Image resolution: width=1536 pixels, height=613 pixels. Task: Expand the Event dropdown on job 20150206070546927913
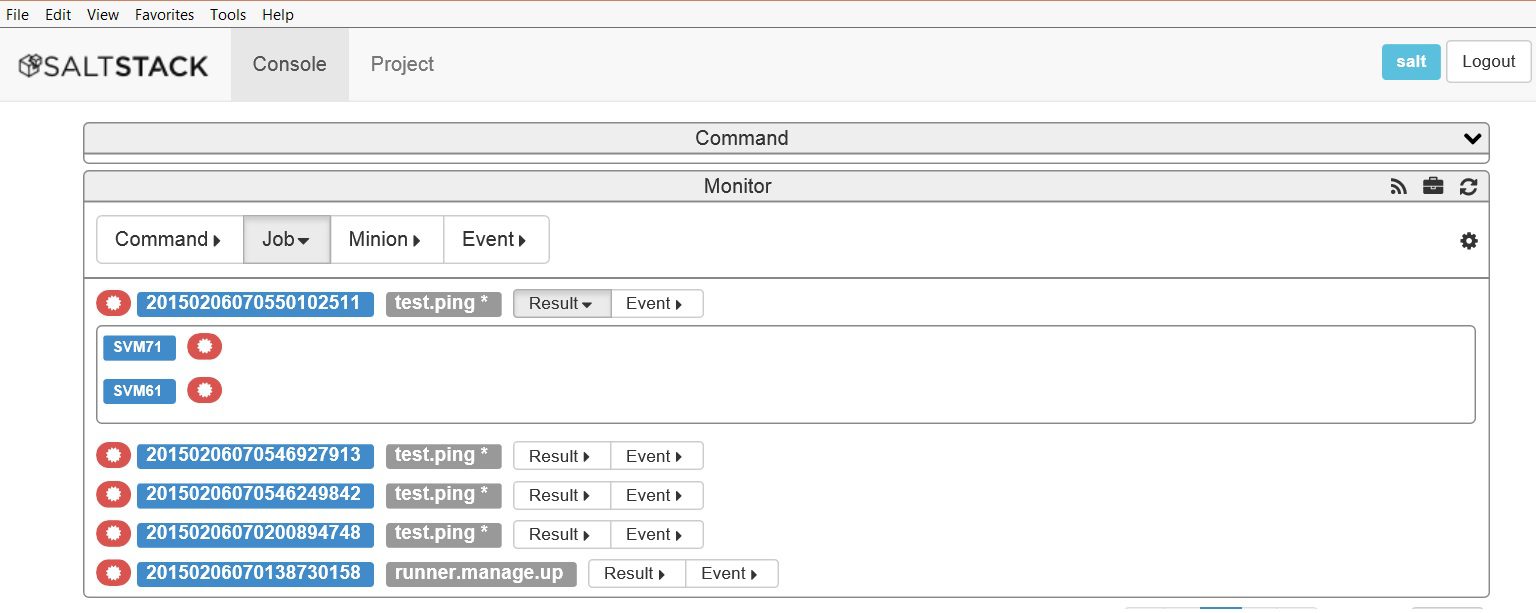coord(655,455)
